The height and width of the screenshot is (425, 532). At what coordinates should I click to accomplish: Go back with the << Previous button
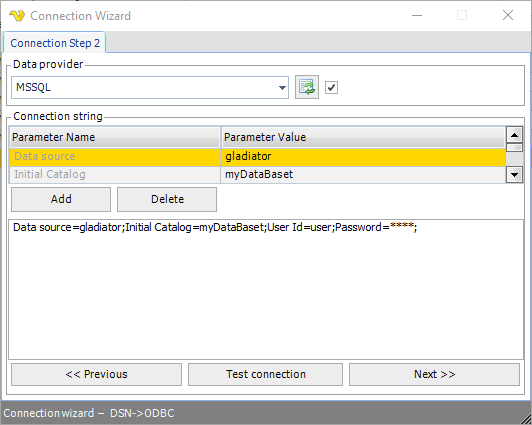click(96, 374)
